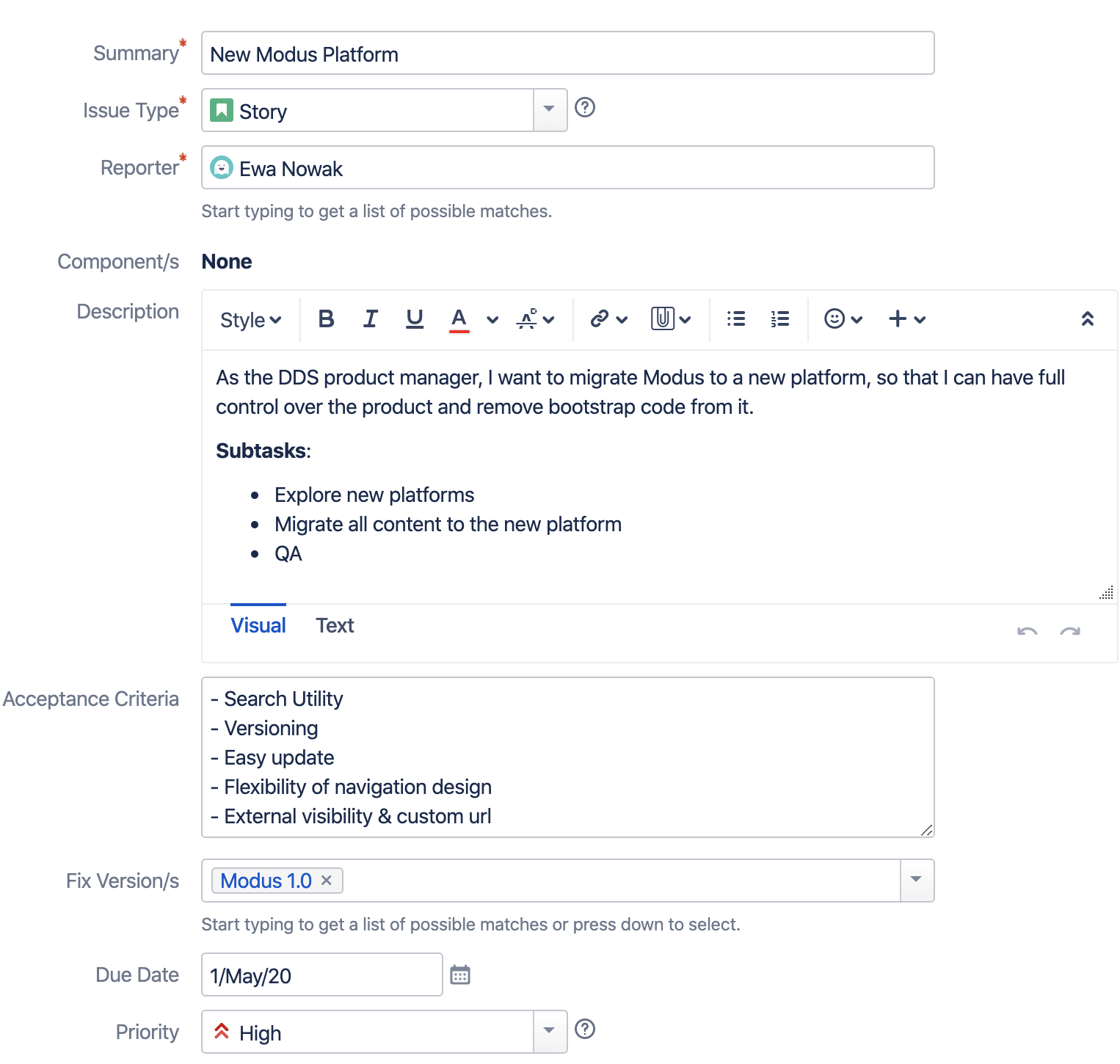Create a numbered list in the editor
The width and height of the screenshot is (1120, 1064).
779,319
